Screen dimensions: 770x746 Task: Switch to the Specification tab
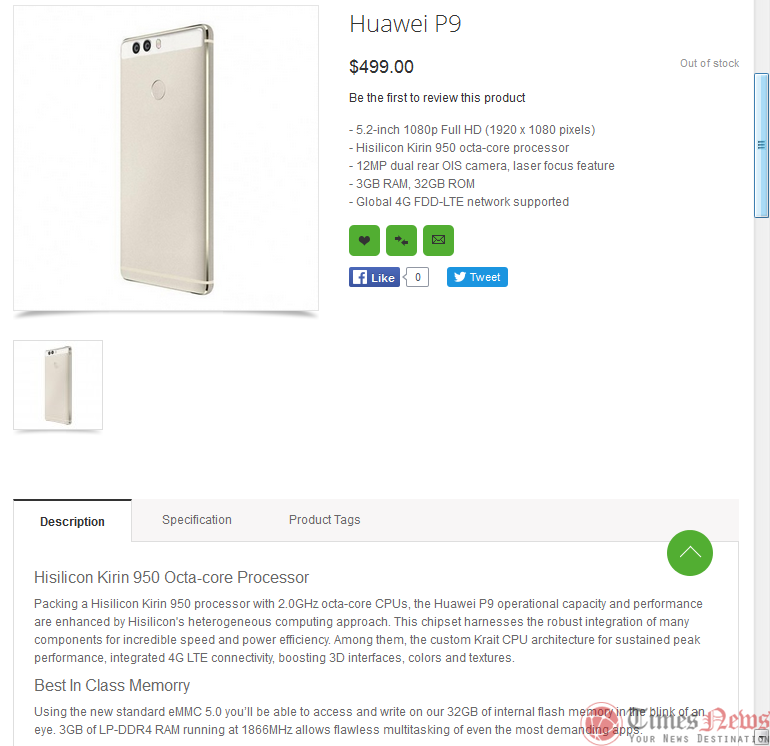(197, 520)
